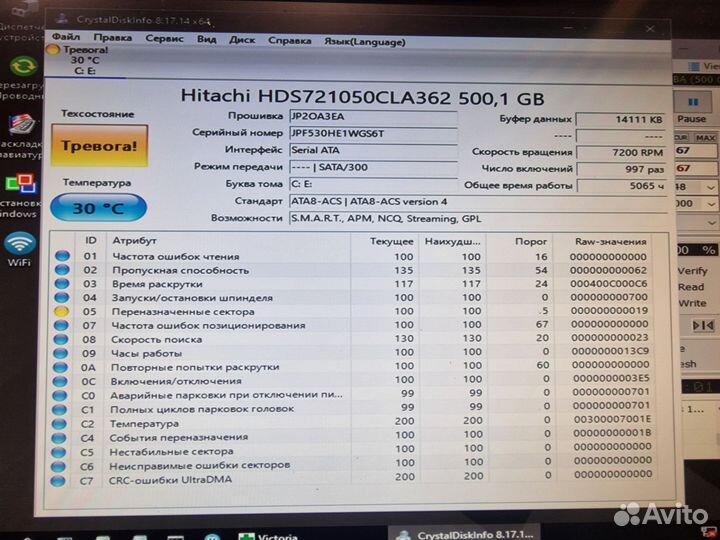Select the События переназначения row

[353, 436]
